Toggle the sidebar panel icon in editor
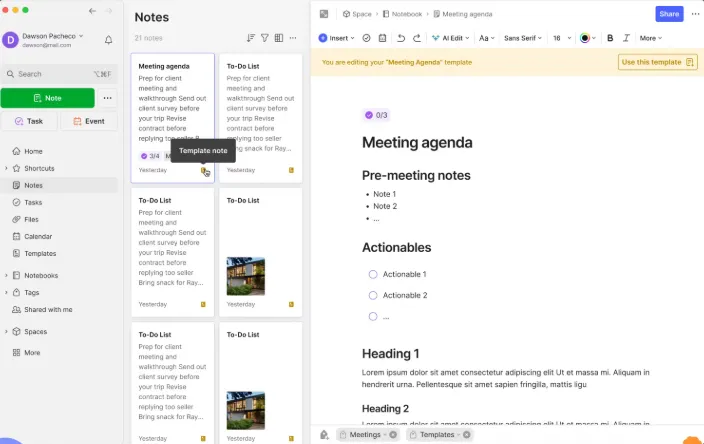The image size is (704, 444). point(324,14)
